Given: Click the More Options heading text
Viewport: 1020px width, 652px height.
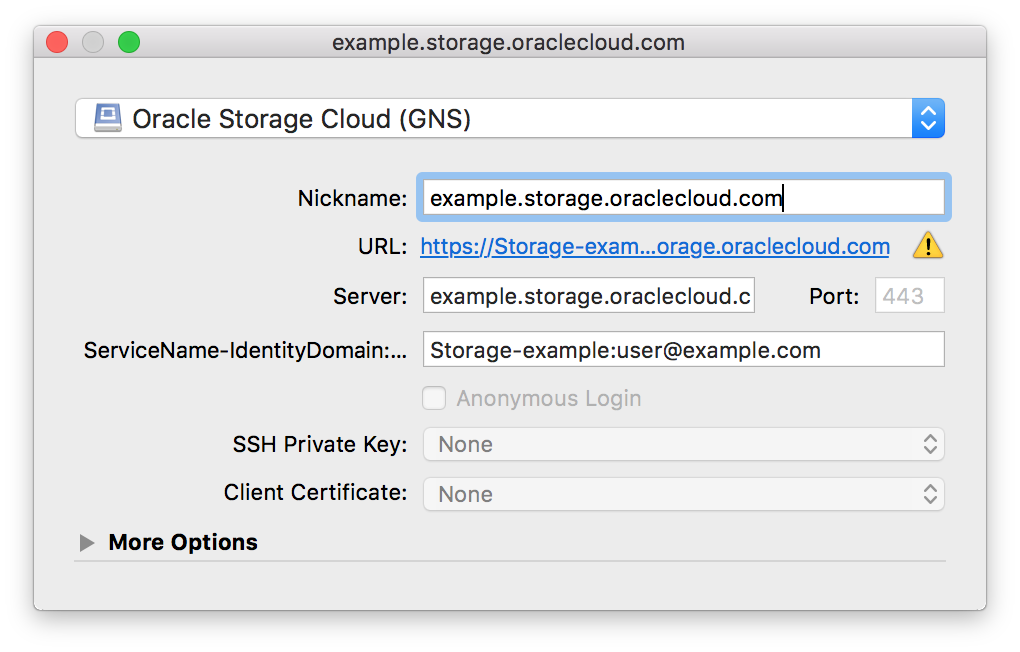Looking at the screenshot, I should pyautogui.click(x=183, y=542).
